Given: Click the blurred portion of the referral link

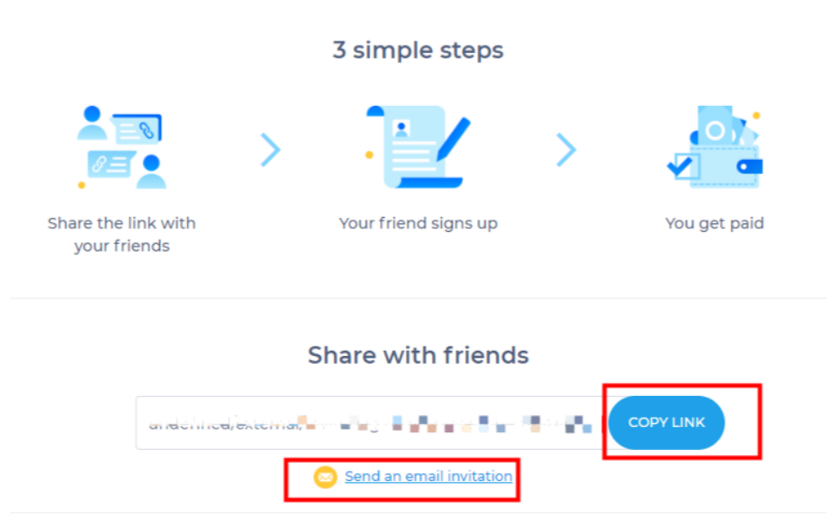Looking at the screenshot, I should (450, 423).
